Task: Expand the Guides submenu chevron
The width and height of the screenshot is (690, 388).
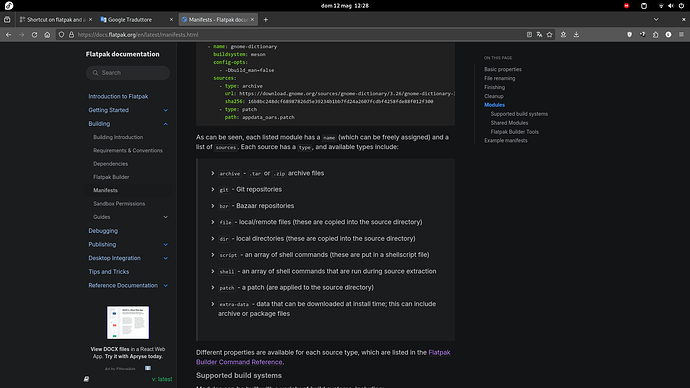Action: [165, 217]
